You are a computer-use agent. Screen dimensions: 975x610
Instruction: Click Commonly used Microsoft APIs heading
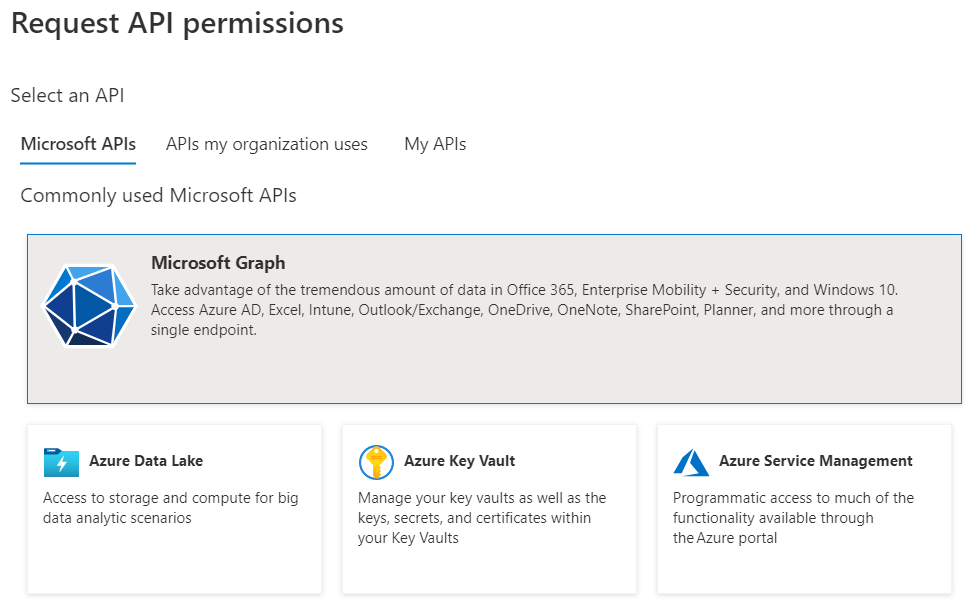pyautogui.click(x=158, y=195)
